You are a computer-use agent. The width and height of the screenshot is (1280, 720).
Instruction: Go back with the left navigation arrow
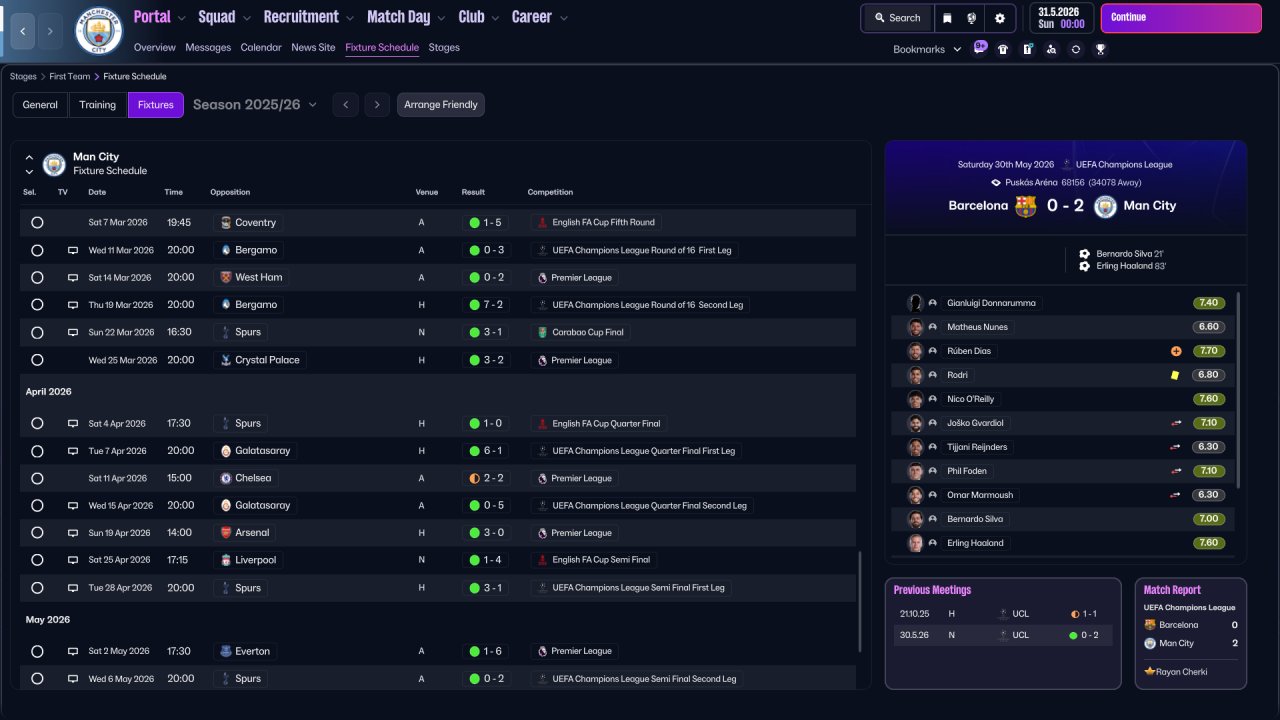coord(23,31)
